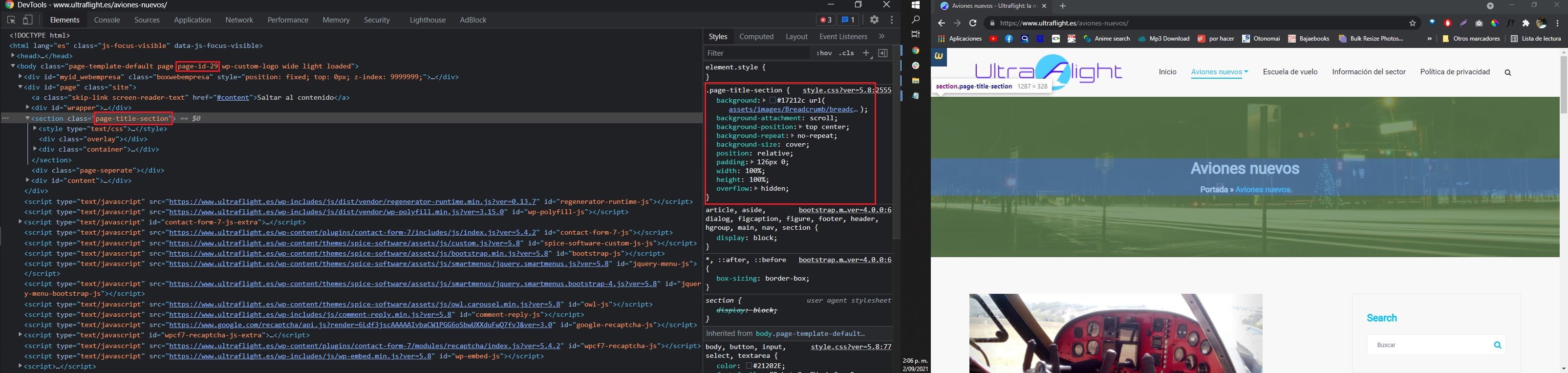Click the Inicio navigation link

point(1167,72)
